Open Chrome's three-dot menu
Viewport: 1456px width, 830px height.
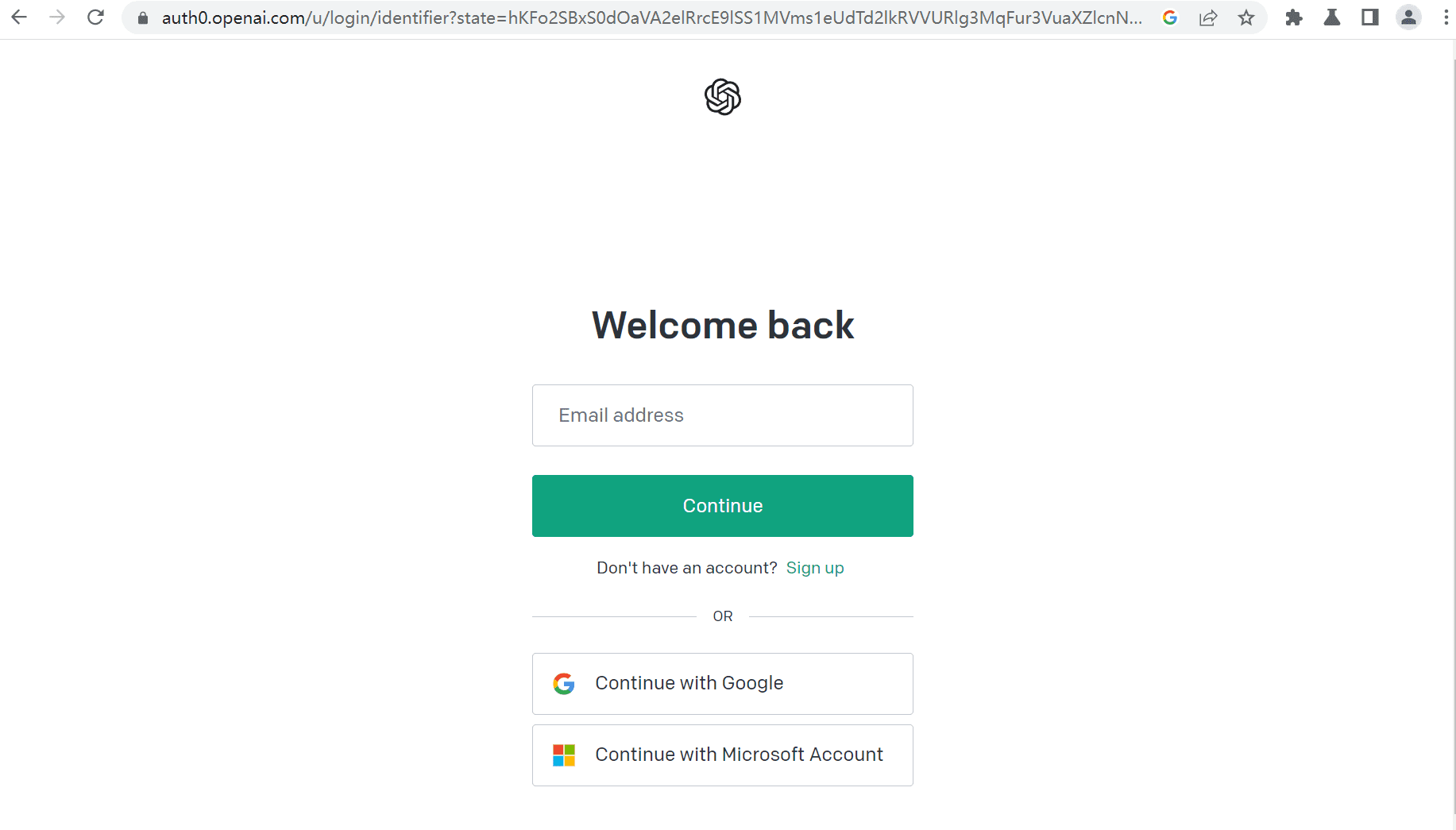(1446, 17)
